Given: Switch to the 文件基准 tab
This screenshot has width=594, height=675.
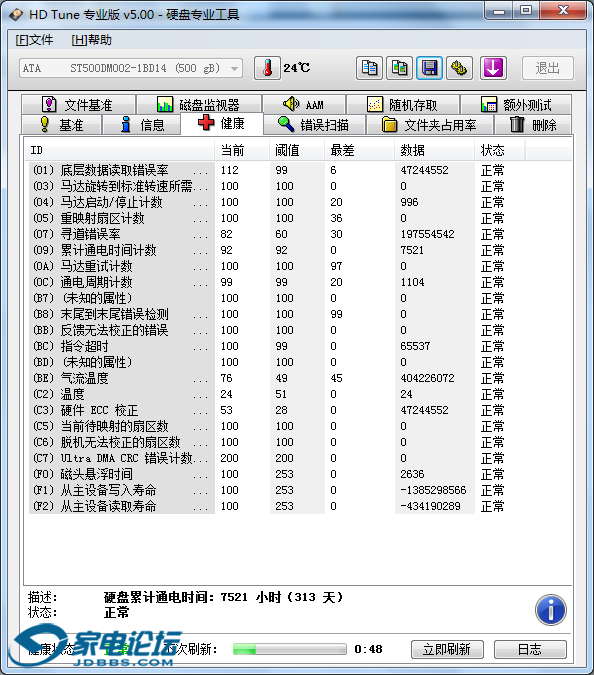Looking at the screenshot, I should [78, 105].
